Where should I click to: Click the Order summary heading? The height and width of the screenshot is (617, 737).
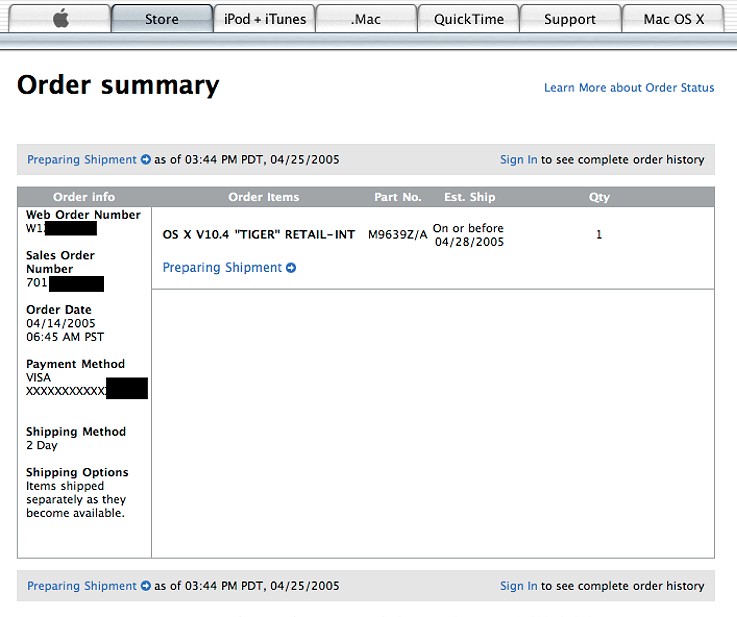118,86
